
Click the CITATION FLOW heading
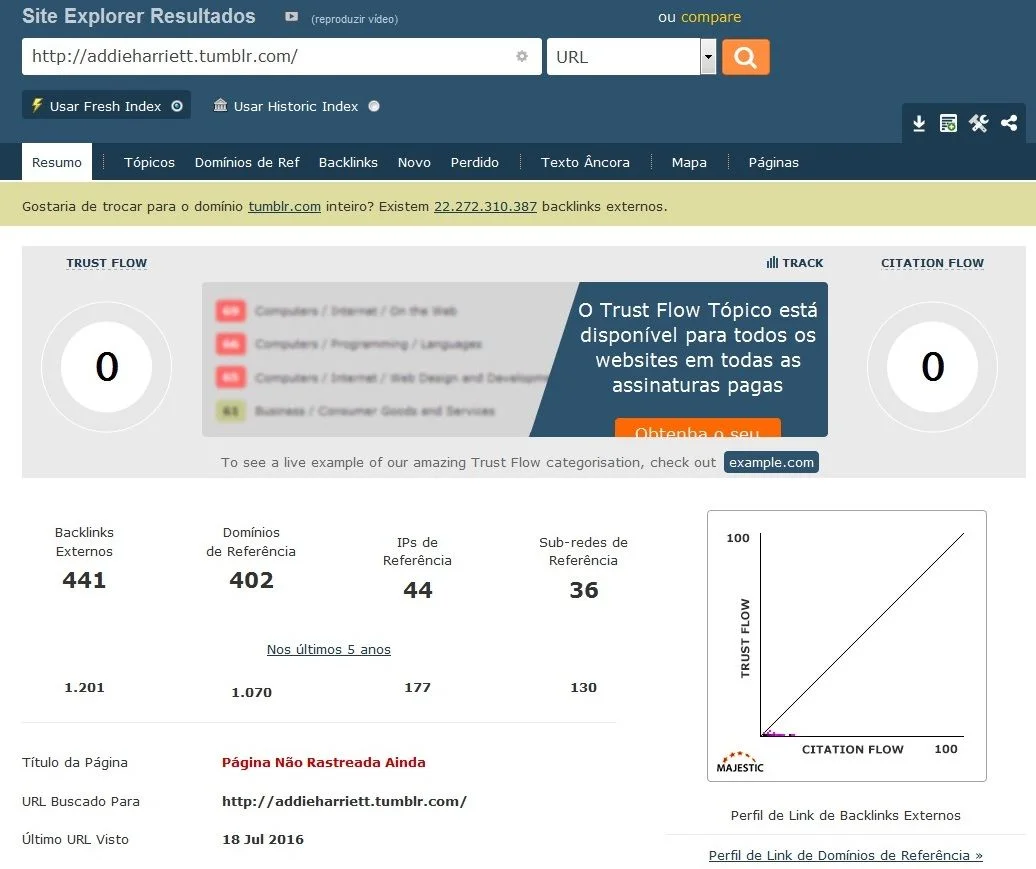click(932, 263)
